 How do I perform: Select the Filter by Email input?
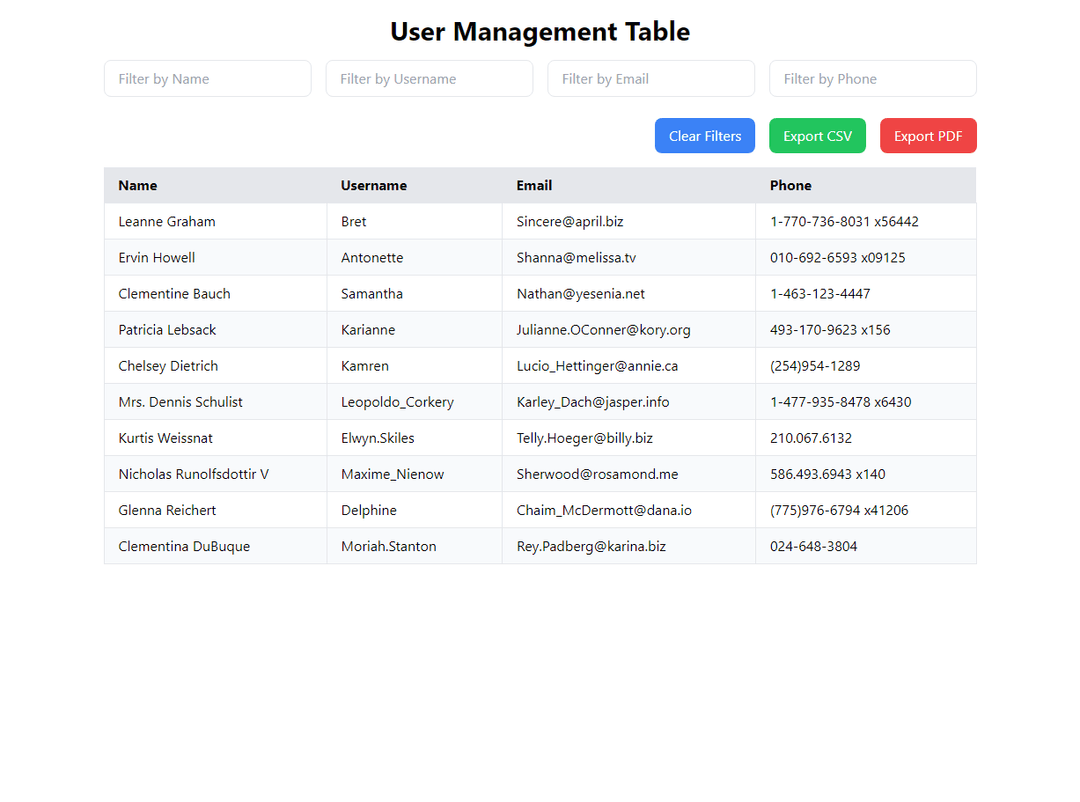click(x=651, y=79)
